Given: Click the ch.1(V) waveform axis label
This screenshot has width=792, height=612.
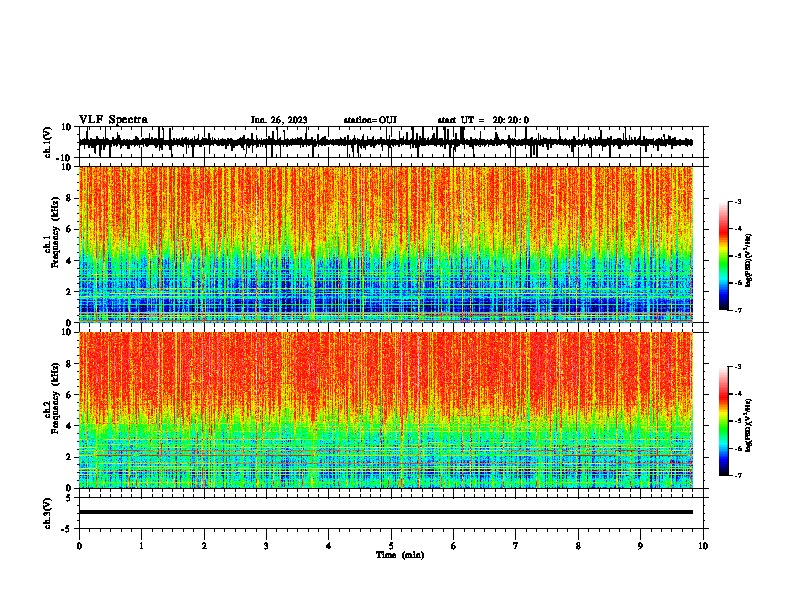Looking at the screenshot, I should tap(48, 142).
